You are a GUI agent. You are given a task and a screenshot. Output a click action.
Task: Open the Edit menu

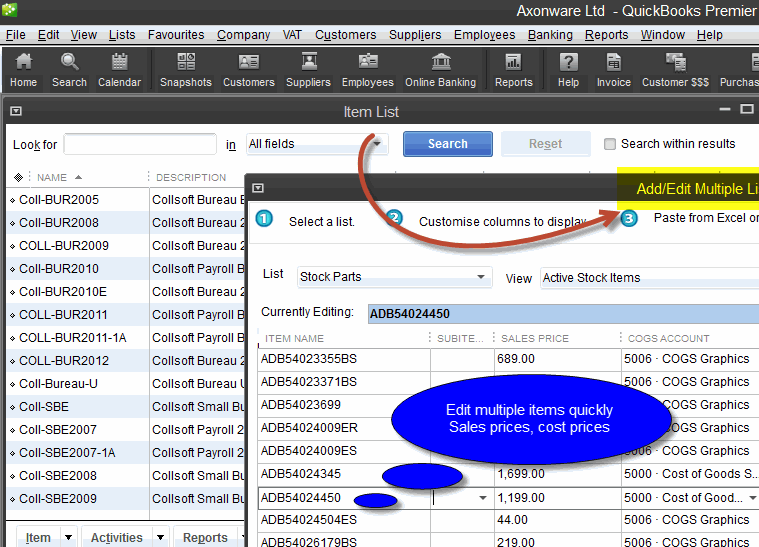click(48, 35)
